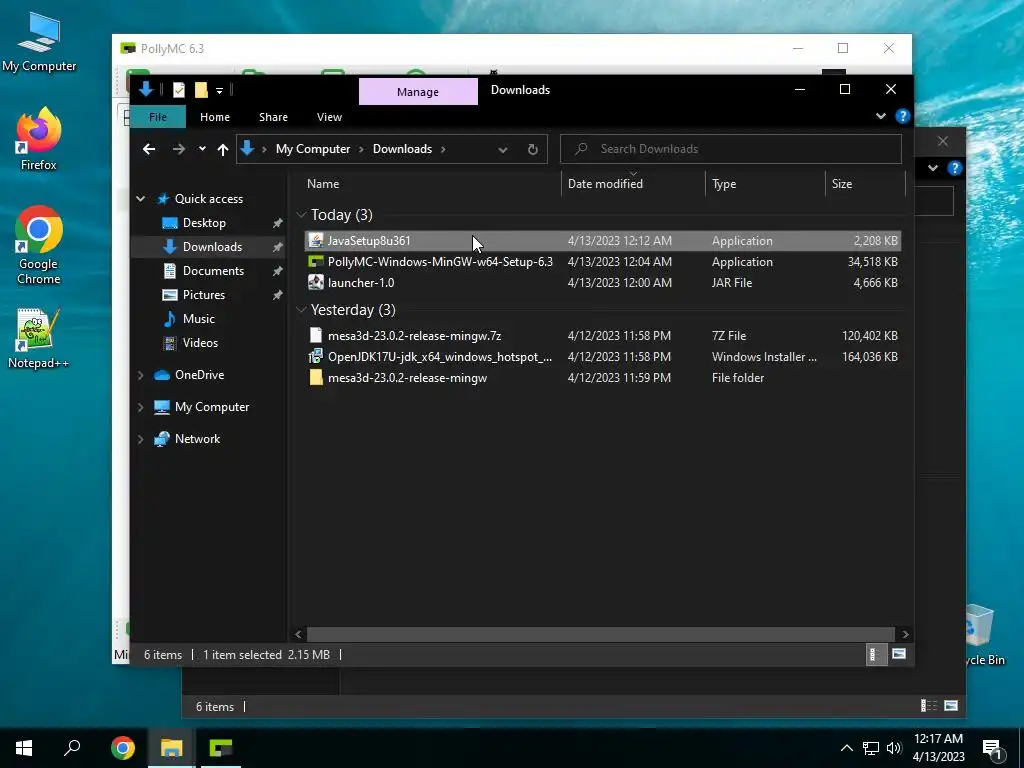
Task: Click the file list scroll right arrow
Action: (x=905, y=634)
